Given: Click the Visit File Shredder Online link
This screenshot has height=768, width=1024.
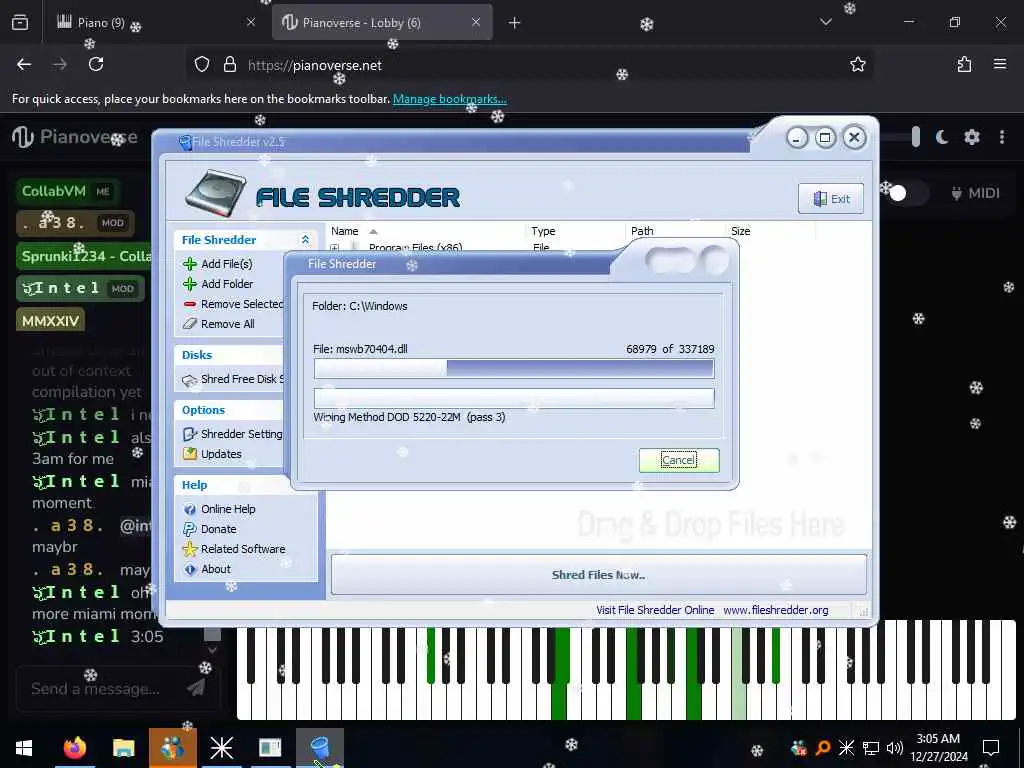Looking at the screenshot, I should [655, 610].
